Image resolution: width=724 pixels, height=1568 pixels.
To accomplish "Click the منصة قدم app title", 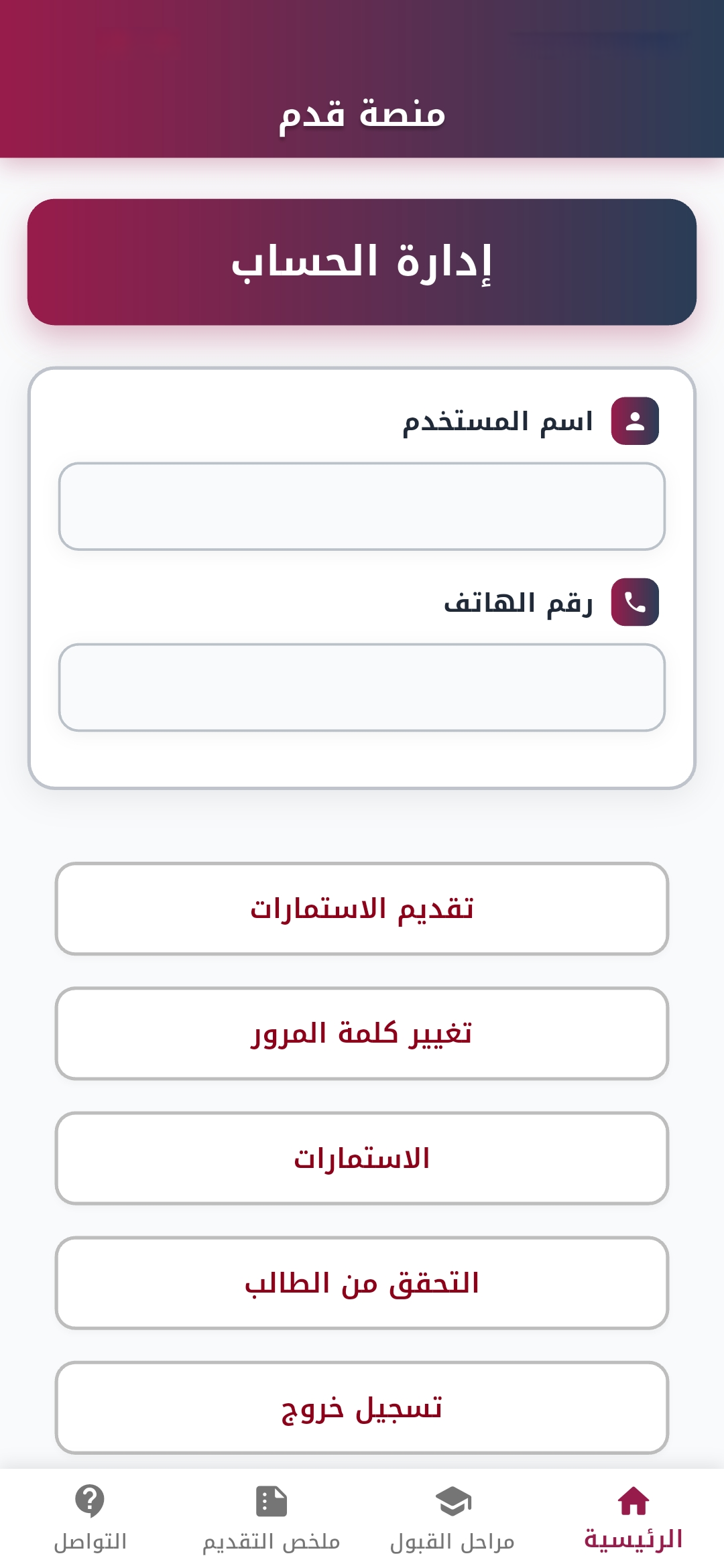I will pos(362,113).
